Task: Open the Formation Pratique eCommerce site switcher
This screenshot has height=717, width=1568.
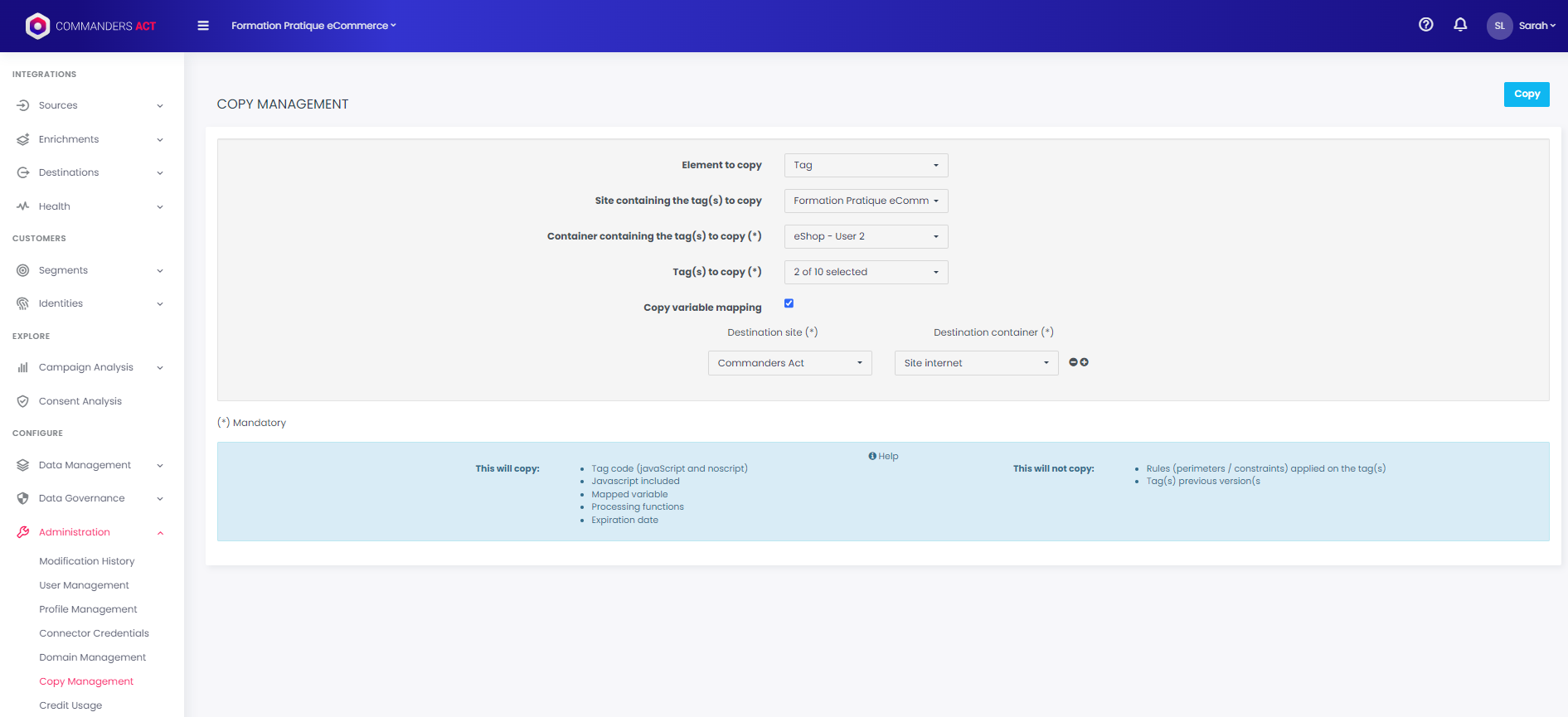Action: point(313,26)
